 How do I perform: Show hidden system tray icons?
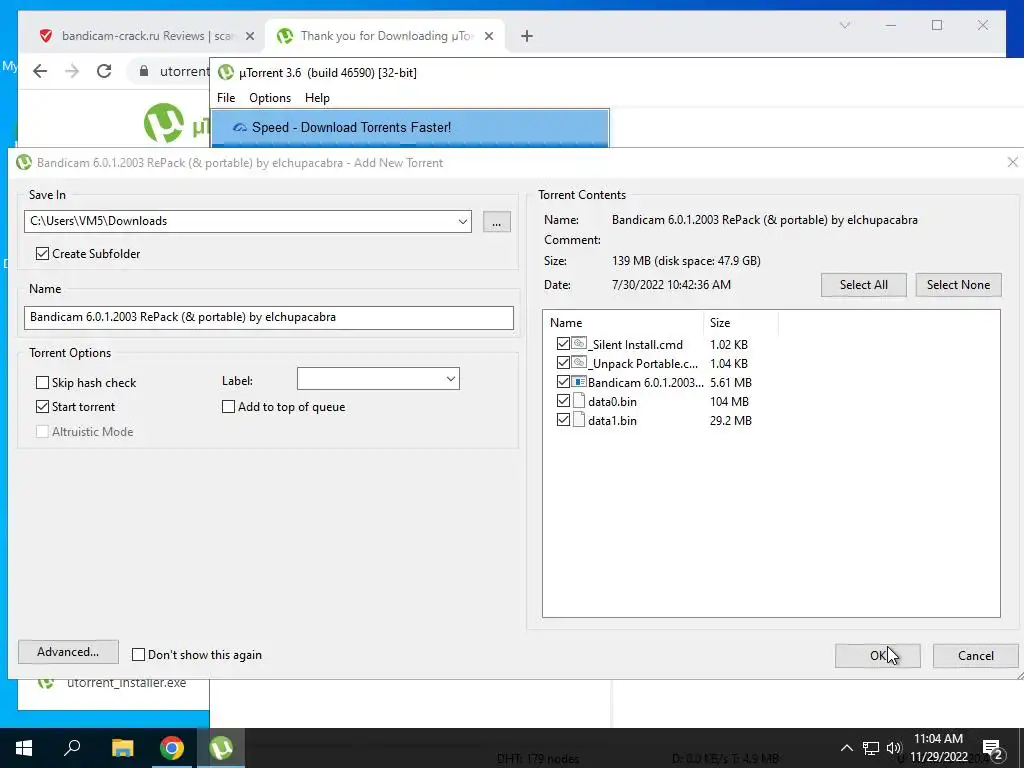pyautogui.click(x=846, y=748)
